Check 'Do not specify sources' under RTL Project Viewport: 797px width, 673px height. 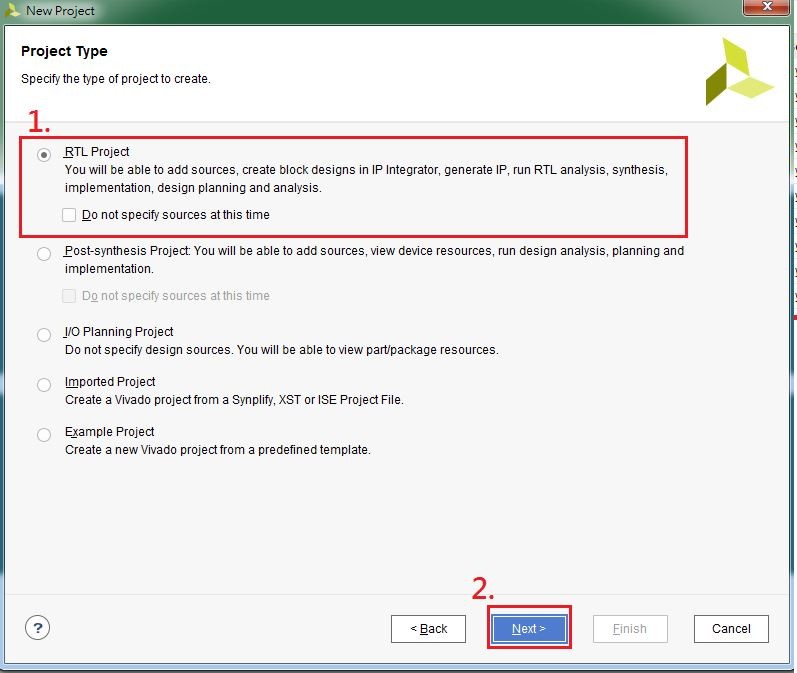pyautogui.click(x=69, y=215)
